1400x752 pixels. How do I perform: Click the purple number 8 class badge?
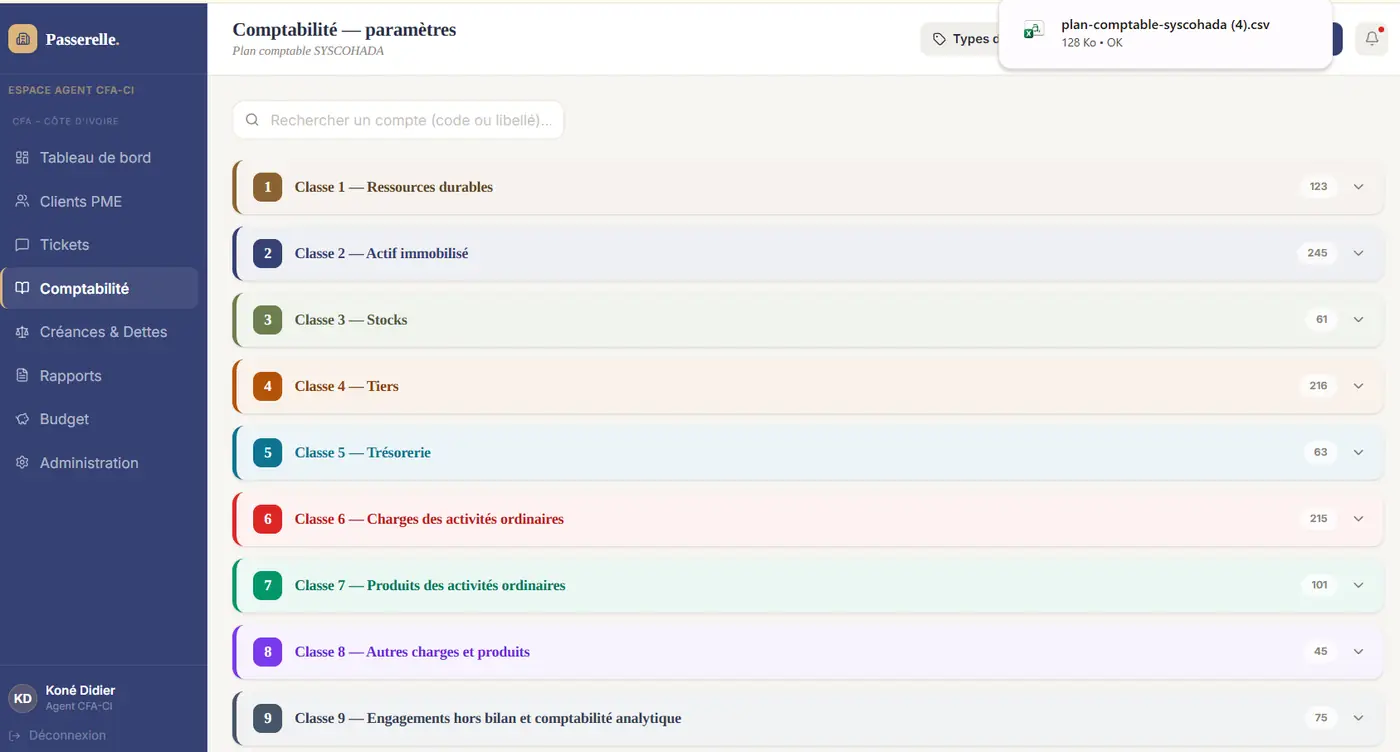point(267,652)
